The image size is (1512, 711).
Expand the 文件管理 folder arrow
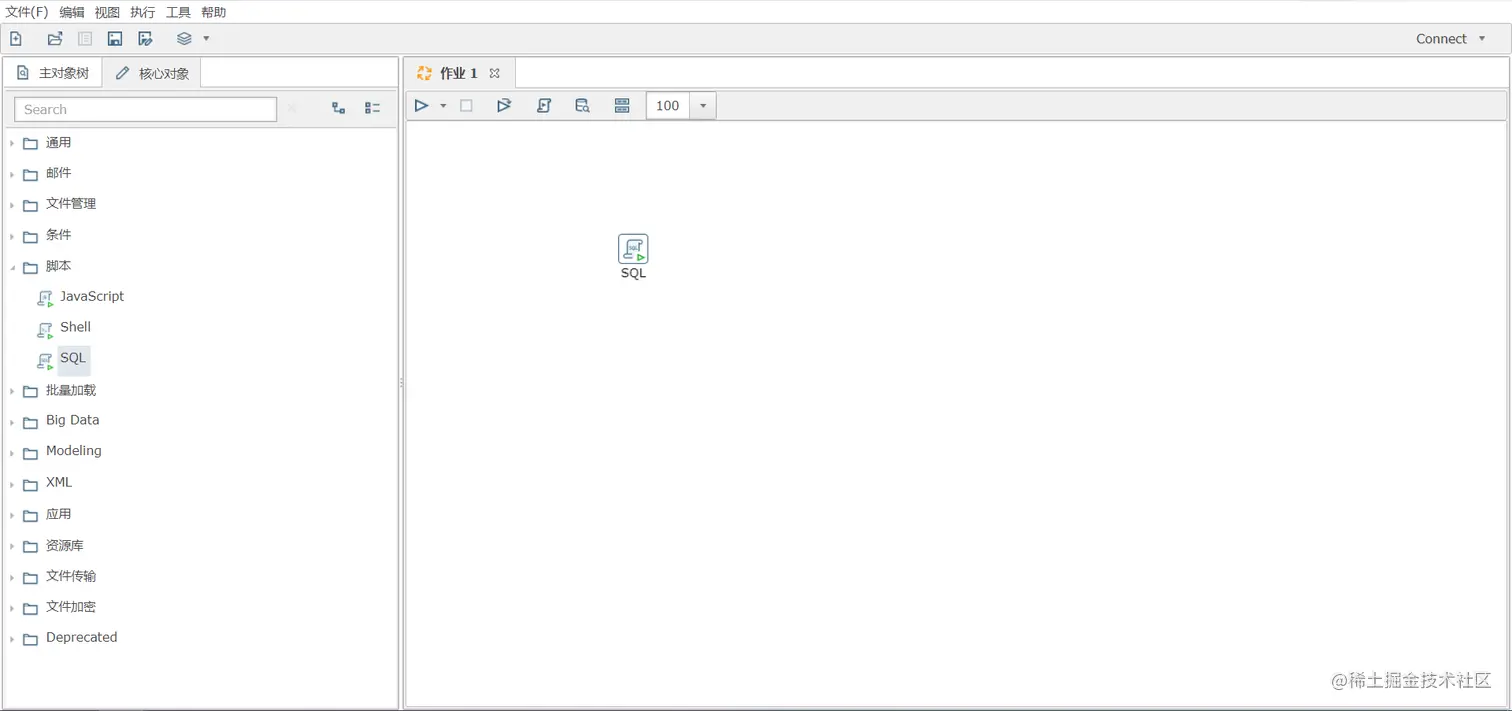click(12, 205)
